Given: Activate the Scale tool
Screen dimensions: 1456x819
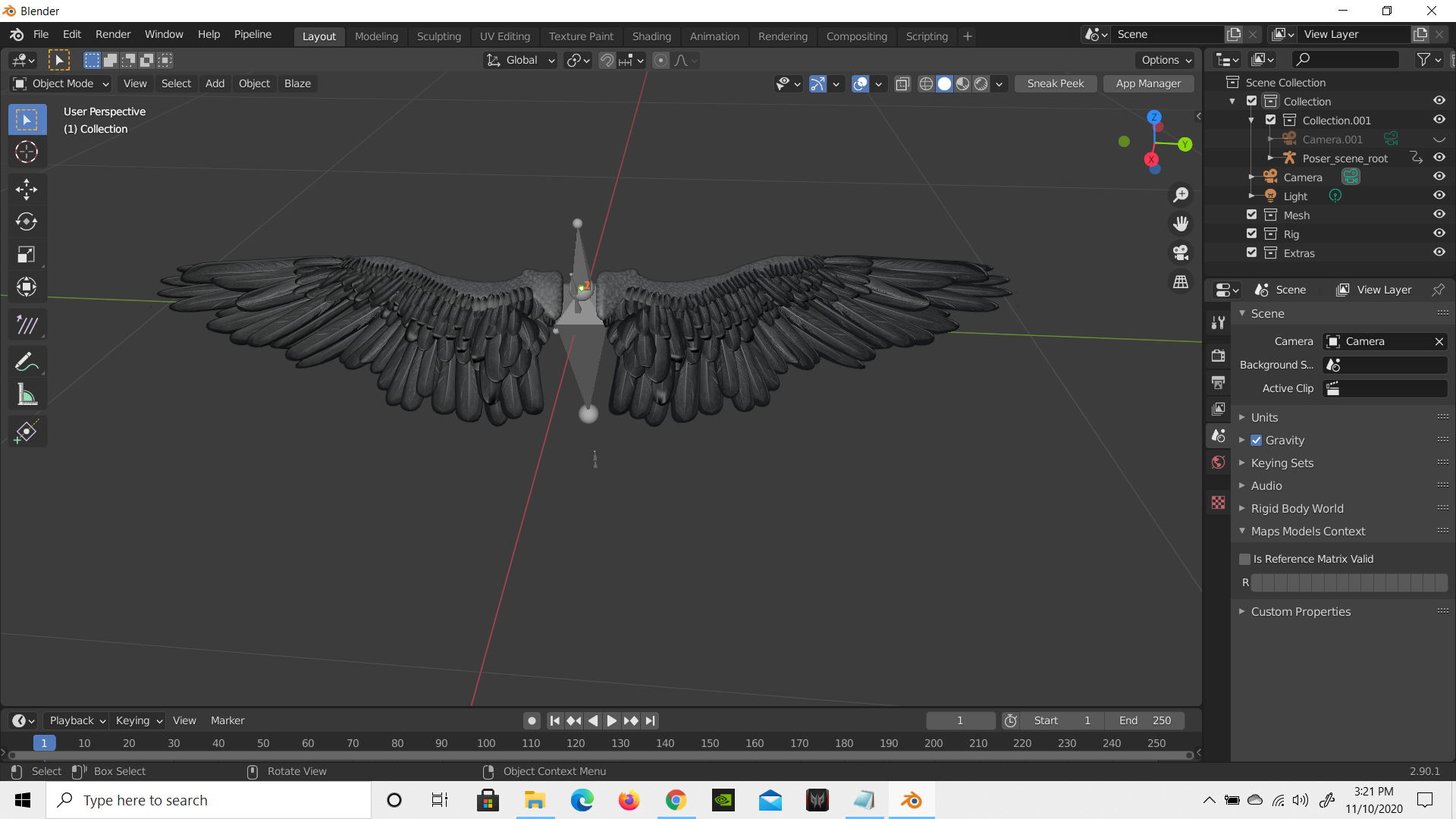Looking at the screenshot, I should tap(27, 254).
